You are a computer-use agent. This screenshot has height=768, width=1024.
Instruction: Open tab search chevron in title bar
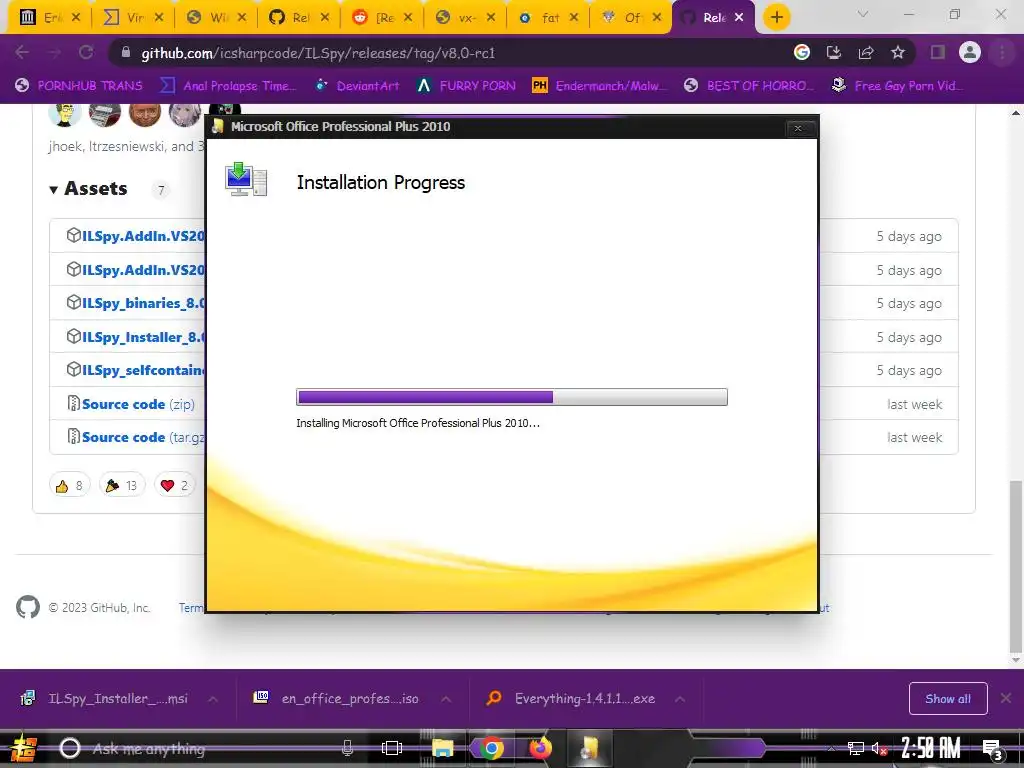pos(863,14)
